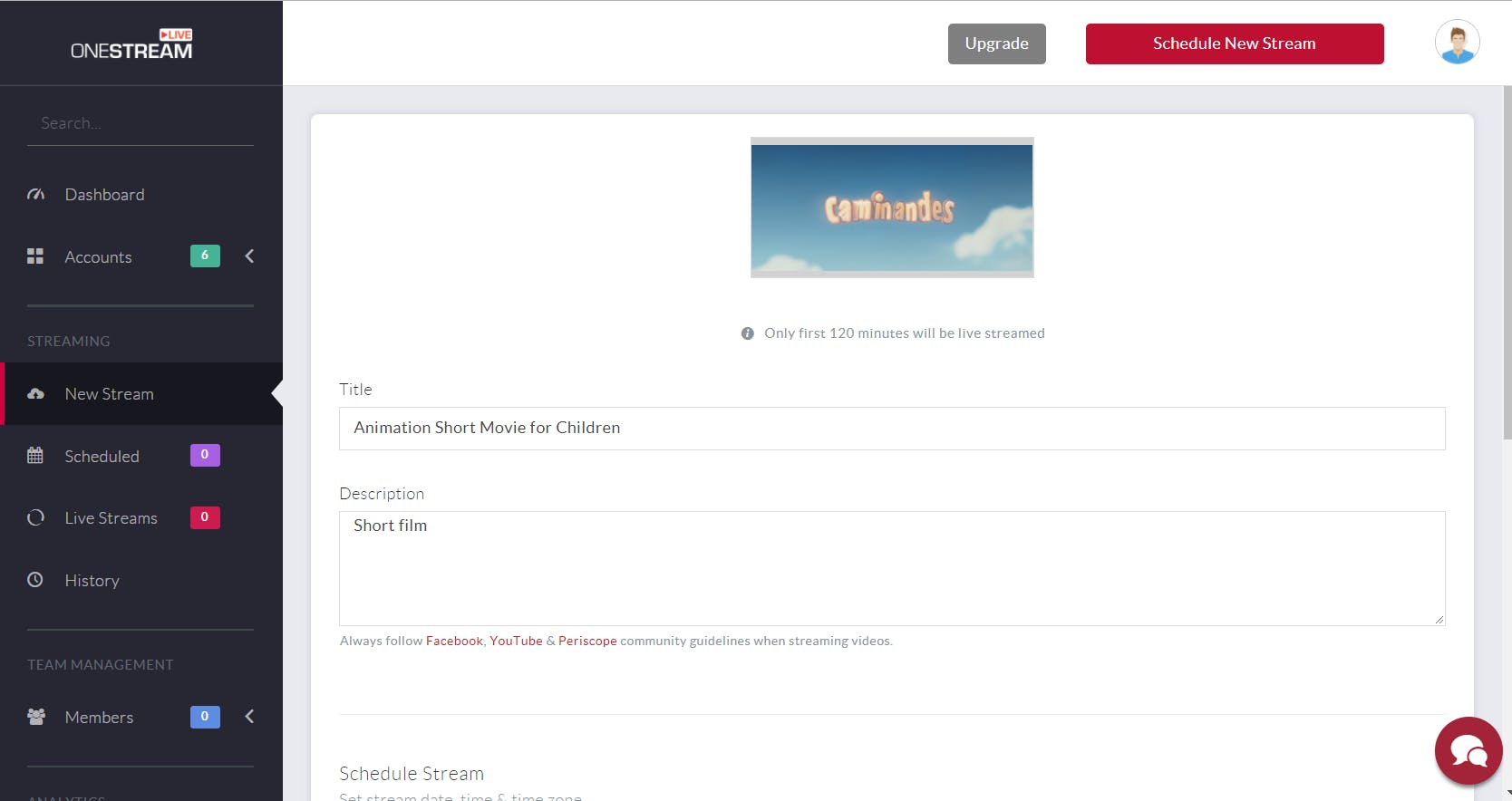Click the OneStream Live logo

tap(131, 44)
